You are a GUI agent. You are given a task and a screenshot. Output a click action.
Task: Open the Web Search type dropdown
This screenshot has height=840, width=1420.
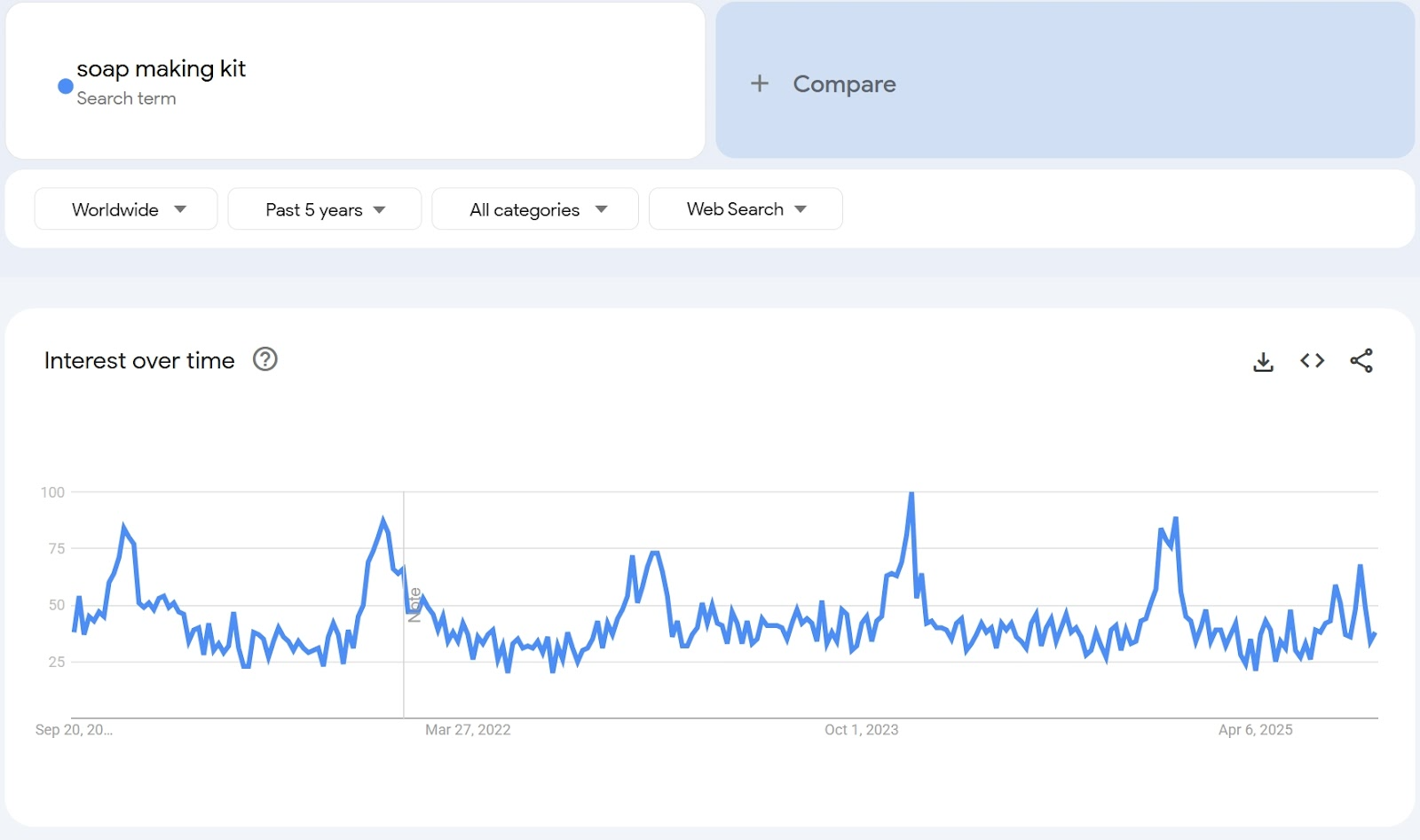pyautogui.click(x=745, y=209)
